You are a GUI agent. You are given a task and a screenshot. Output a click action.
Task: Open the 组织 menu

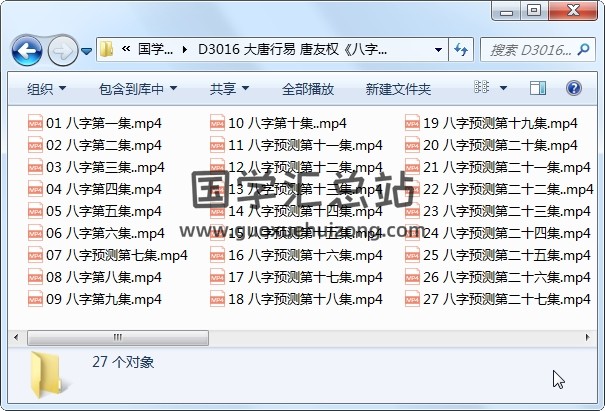click(46, 89)
